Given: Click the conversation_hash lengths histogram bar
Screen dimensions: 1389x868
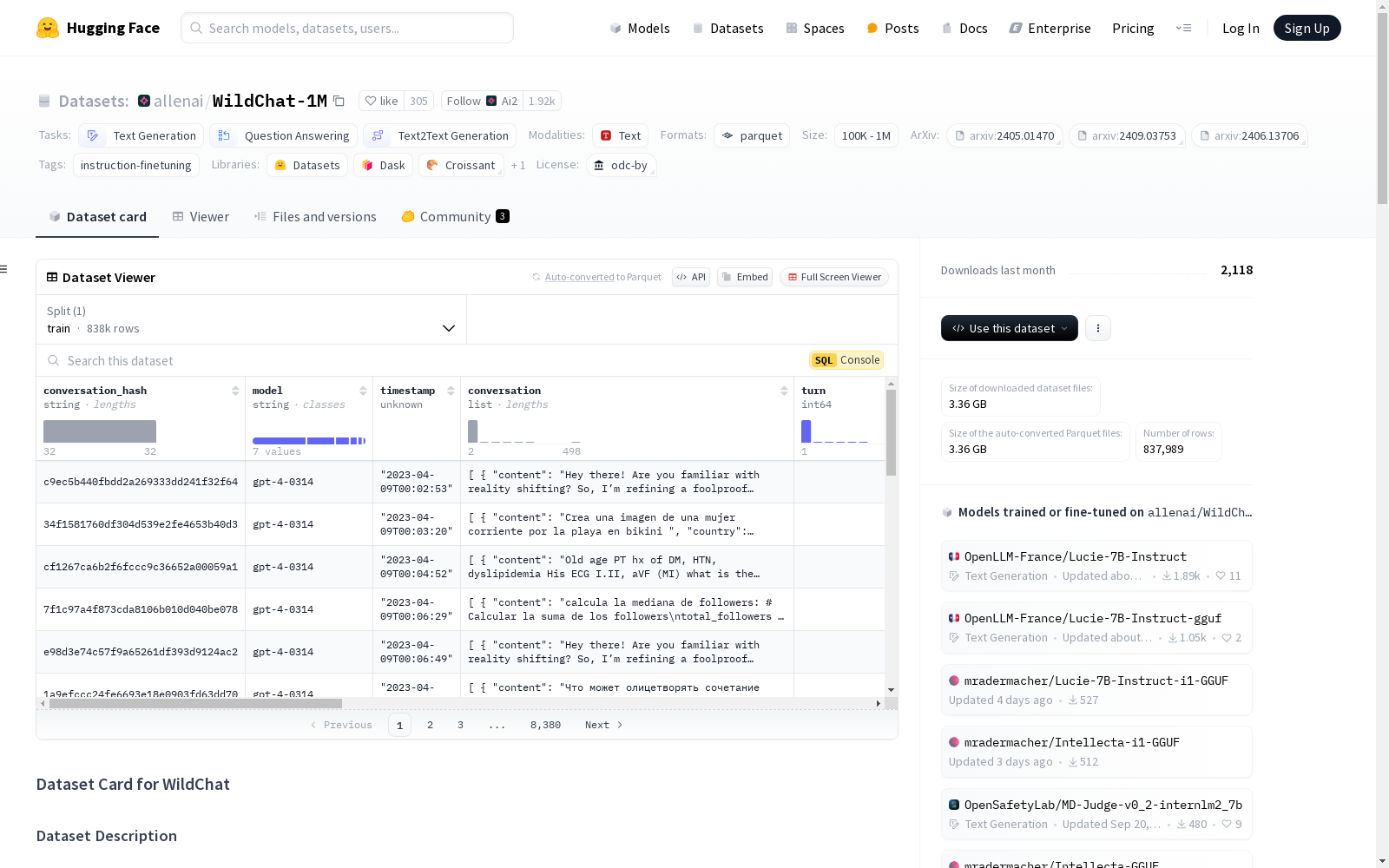Looking at the screenshot, I should (x=100, y=431).
